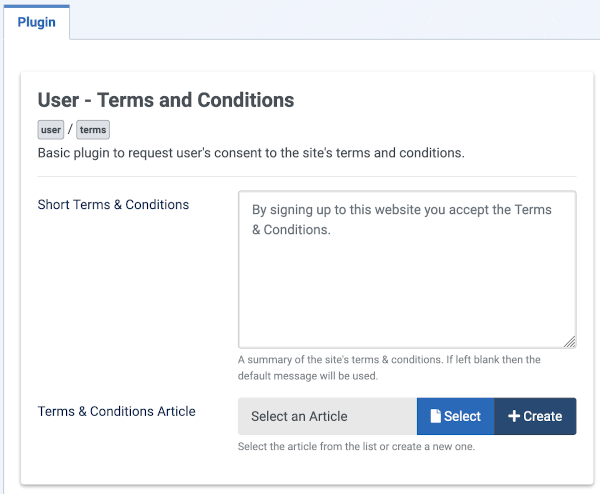This screenshot has height=494, width=600.
Task: Focus the Short Terms & Conditions text area
Action: click(x=407, y=269)
